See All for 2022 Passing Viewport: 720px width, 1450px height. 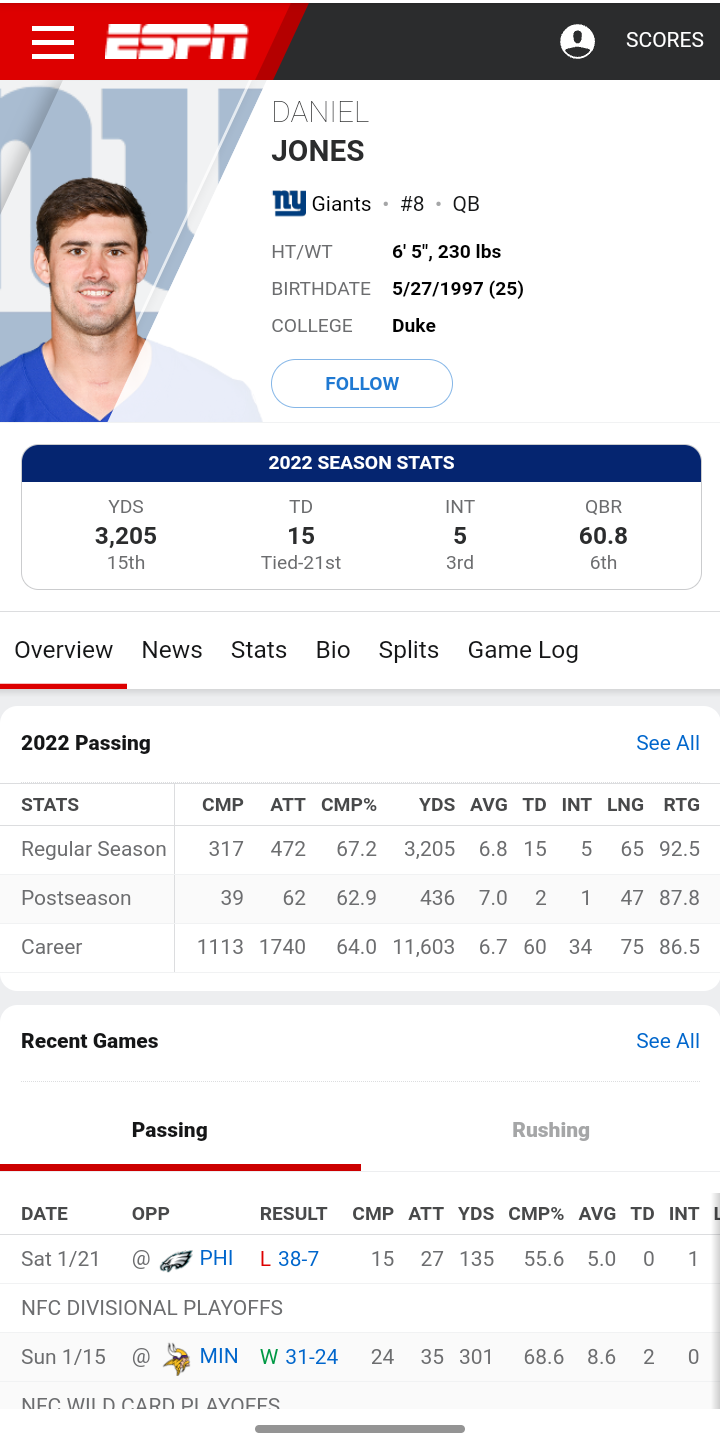click(668, 743)
